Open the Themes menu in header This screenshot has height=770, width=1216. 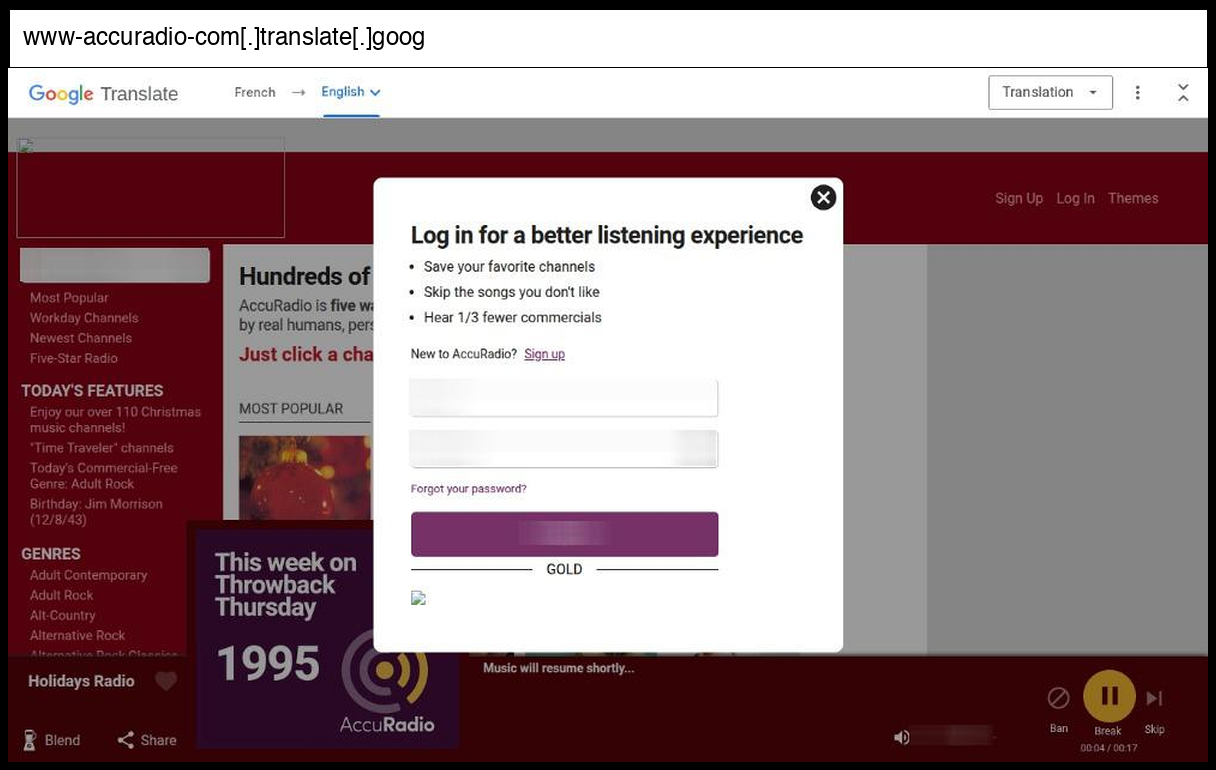pos(1133,198)
